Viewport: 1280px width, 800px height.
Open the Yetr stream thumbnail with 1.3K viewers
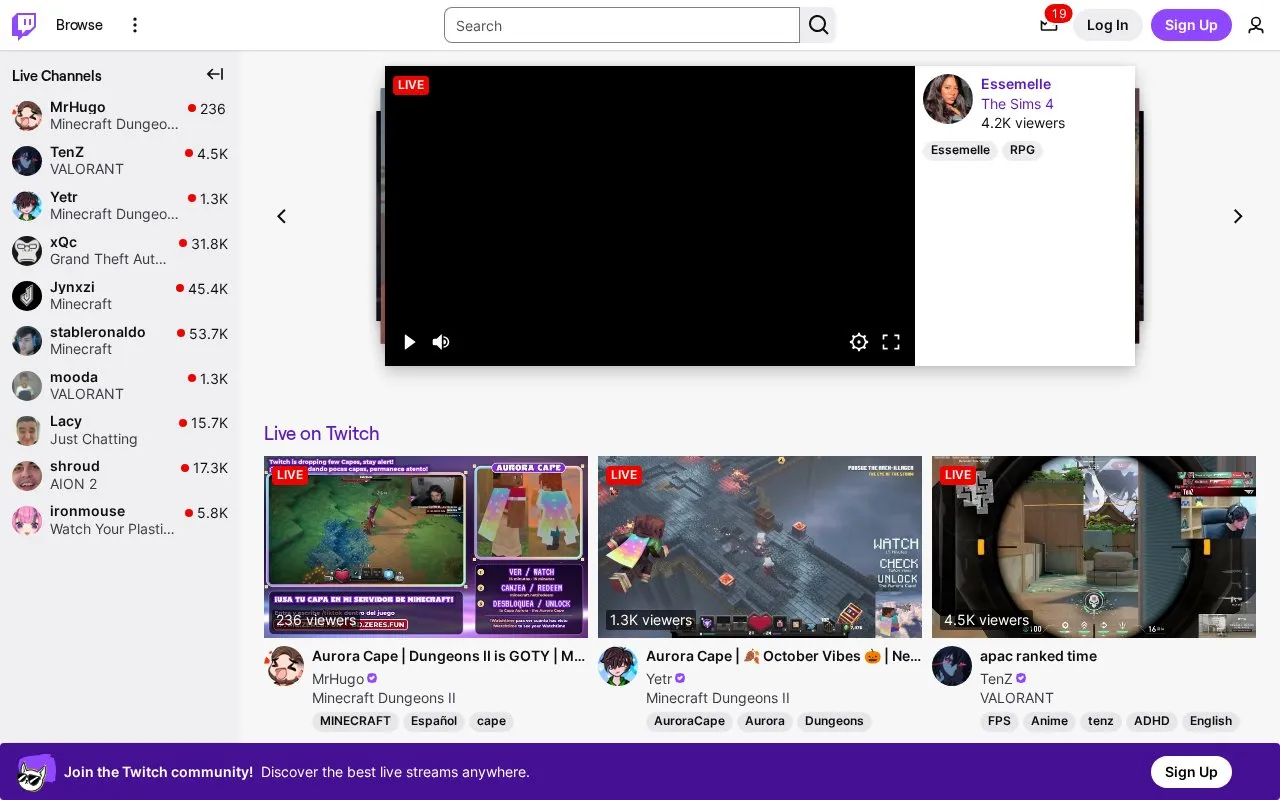point(760,547)
